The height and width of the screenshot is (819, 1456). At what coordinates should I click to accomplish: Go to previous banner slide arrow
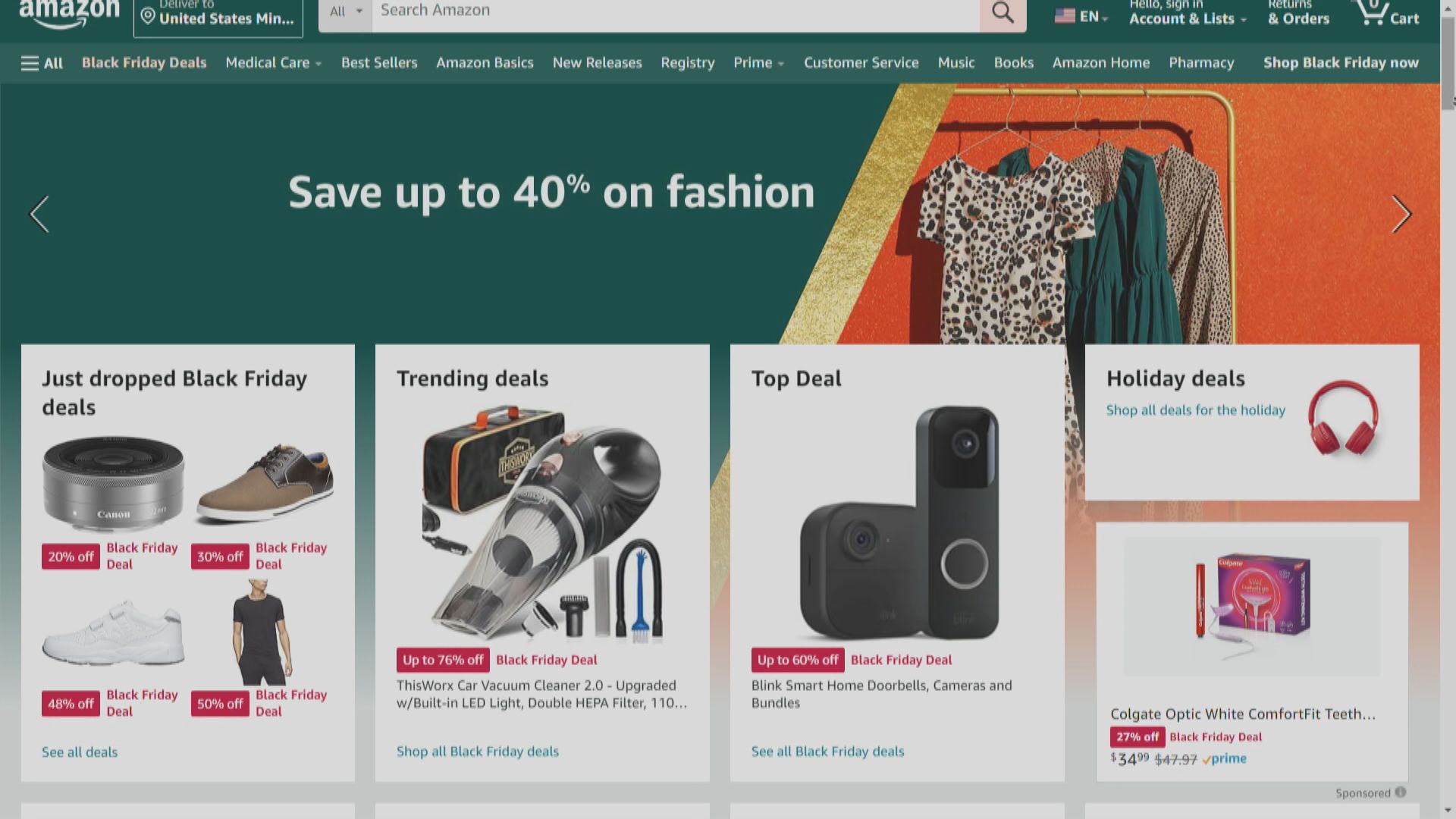[x=39, y=215]
